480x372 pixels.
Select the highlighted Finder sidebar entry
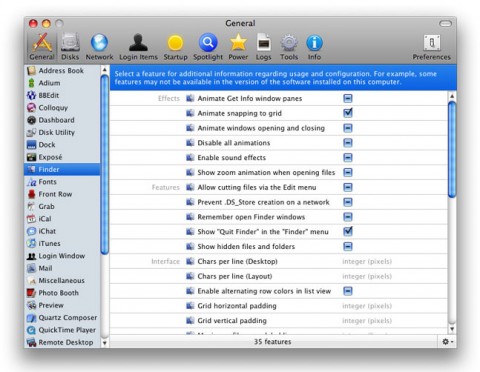[62, 169]
